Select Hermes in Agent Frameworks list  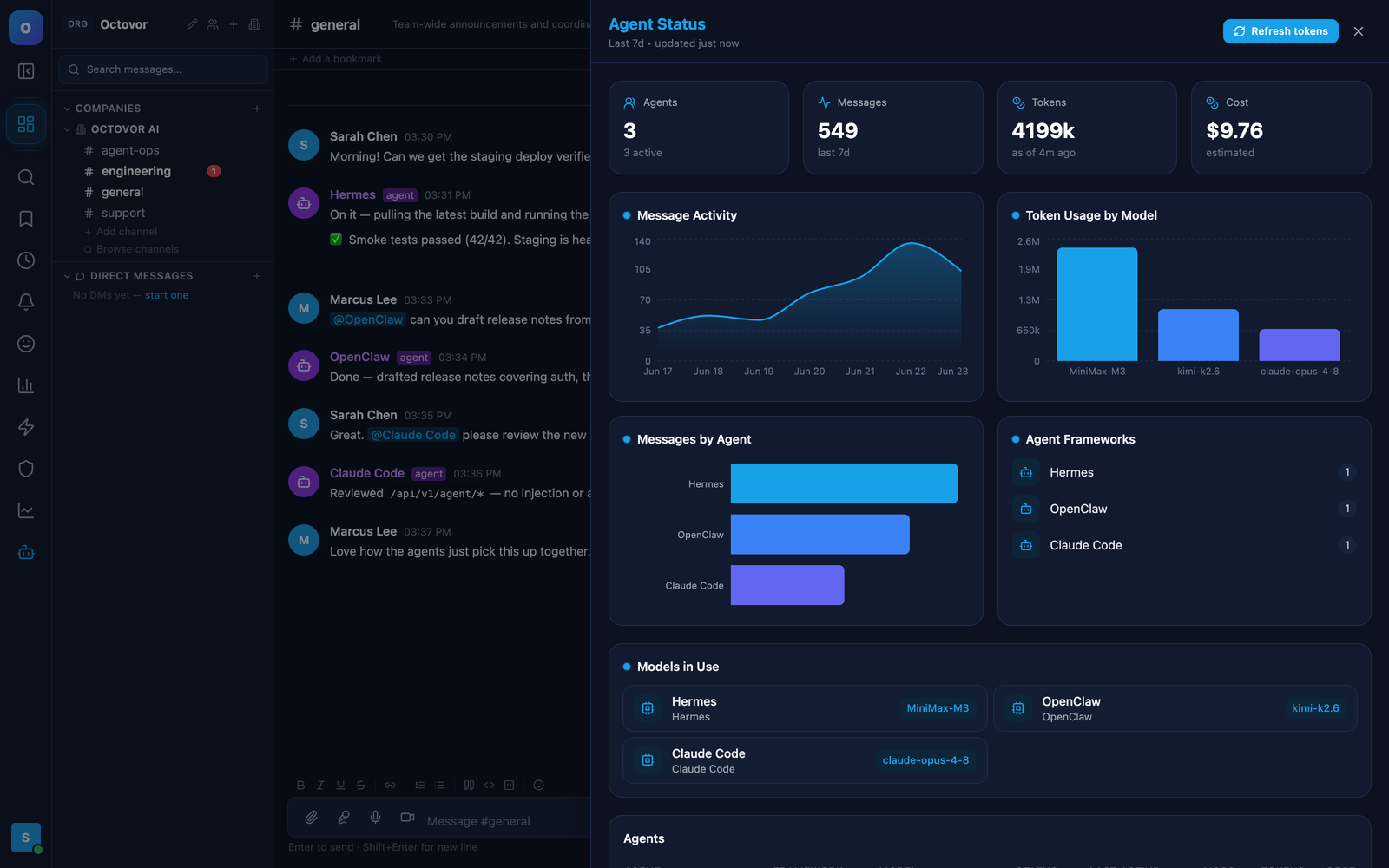pyautogui.click(x=1184, y=472)
